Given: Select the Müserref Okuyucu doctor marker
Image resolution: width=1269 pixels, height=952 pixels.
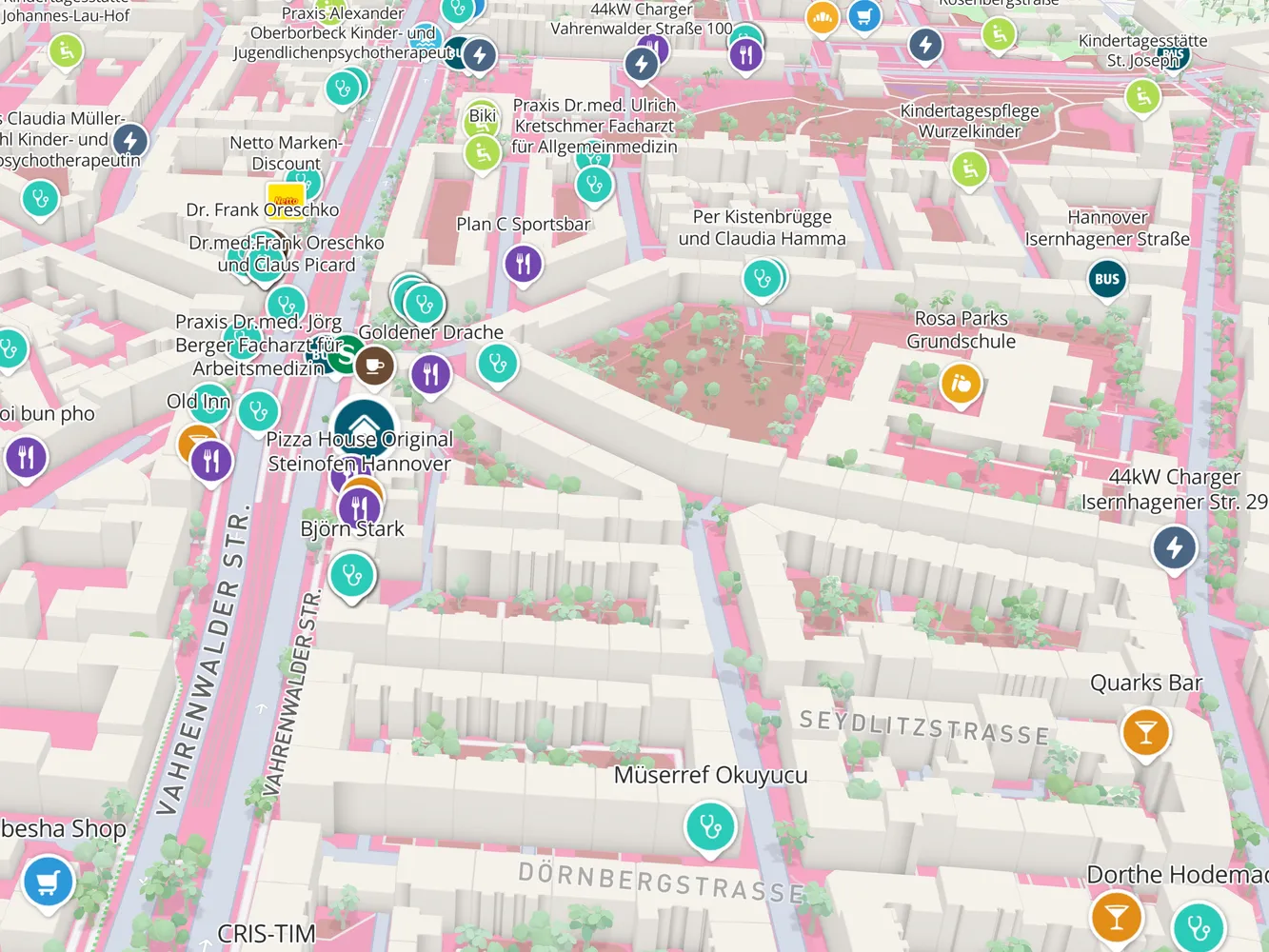Looking at the screenshot, I should click(x=710, y=826).
